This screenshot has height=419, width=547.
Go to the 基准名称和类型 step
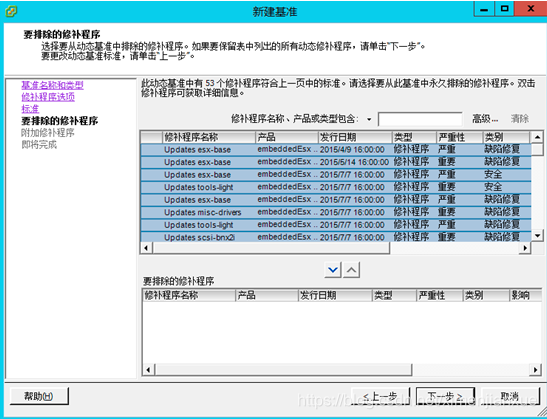point(52,85)
